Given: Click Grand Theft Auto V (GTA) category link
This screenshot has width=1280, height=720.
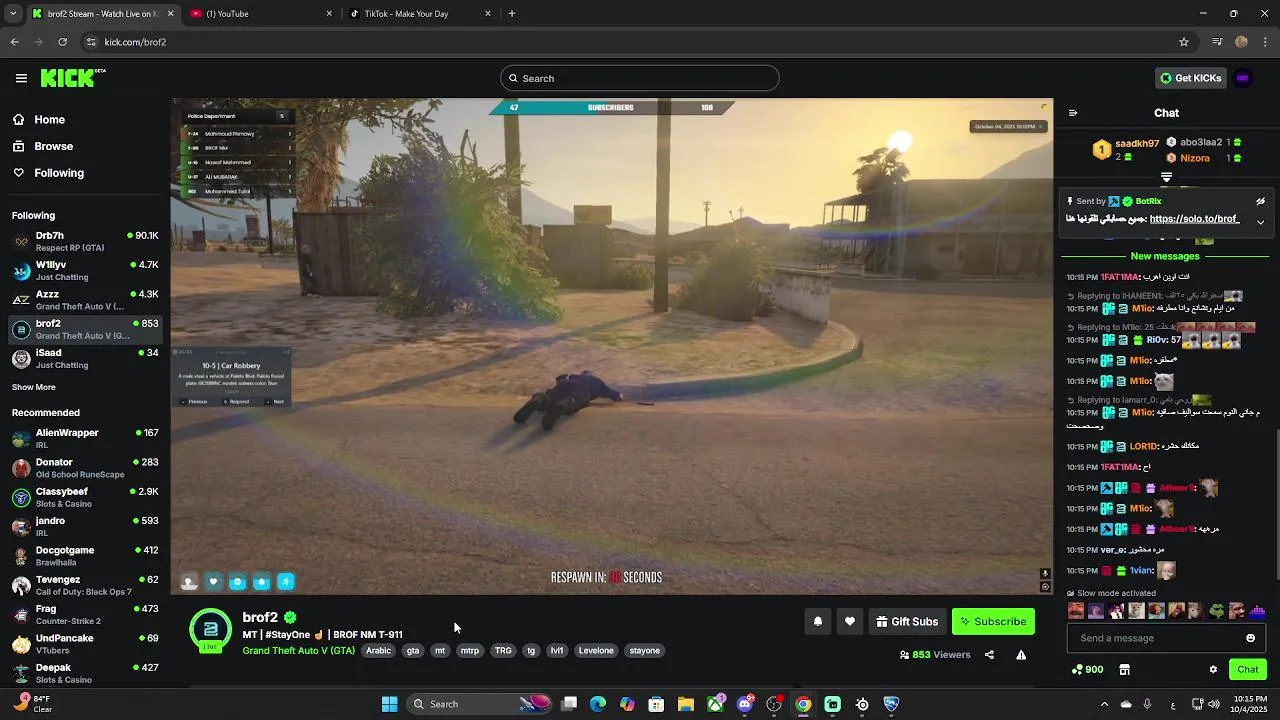Looking at the screenshot, I should coord(298,650).
